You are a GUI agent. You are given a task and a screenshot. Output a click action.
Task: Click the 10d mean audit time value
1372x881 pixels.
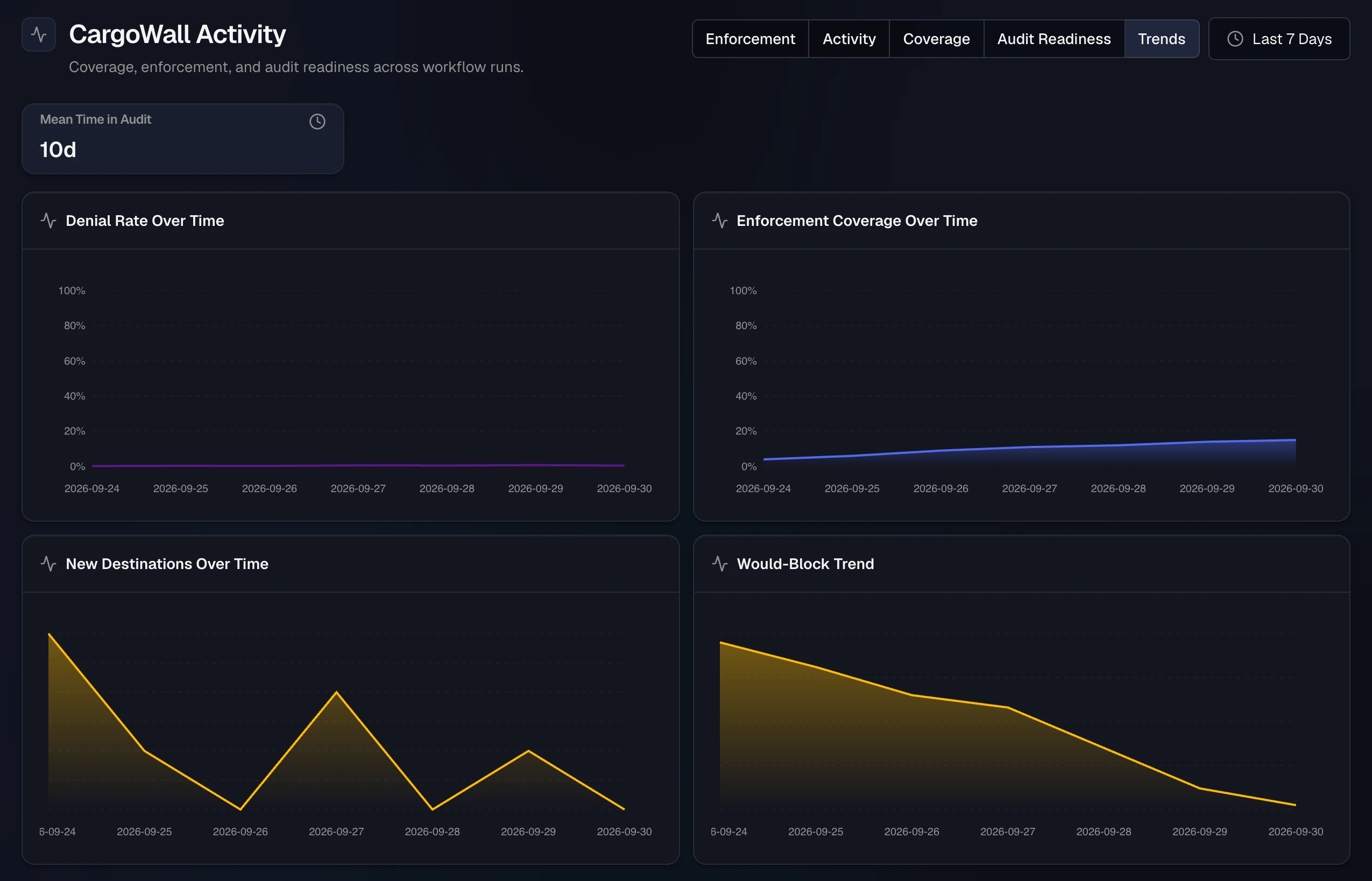click(x=58, y=150)
